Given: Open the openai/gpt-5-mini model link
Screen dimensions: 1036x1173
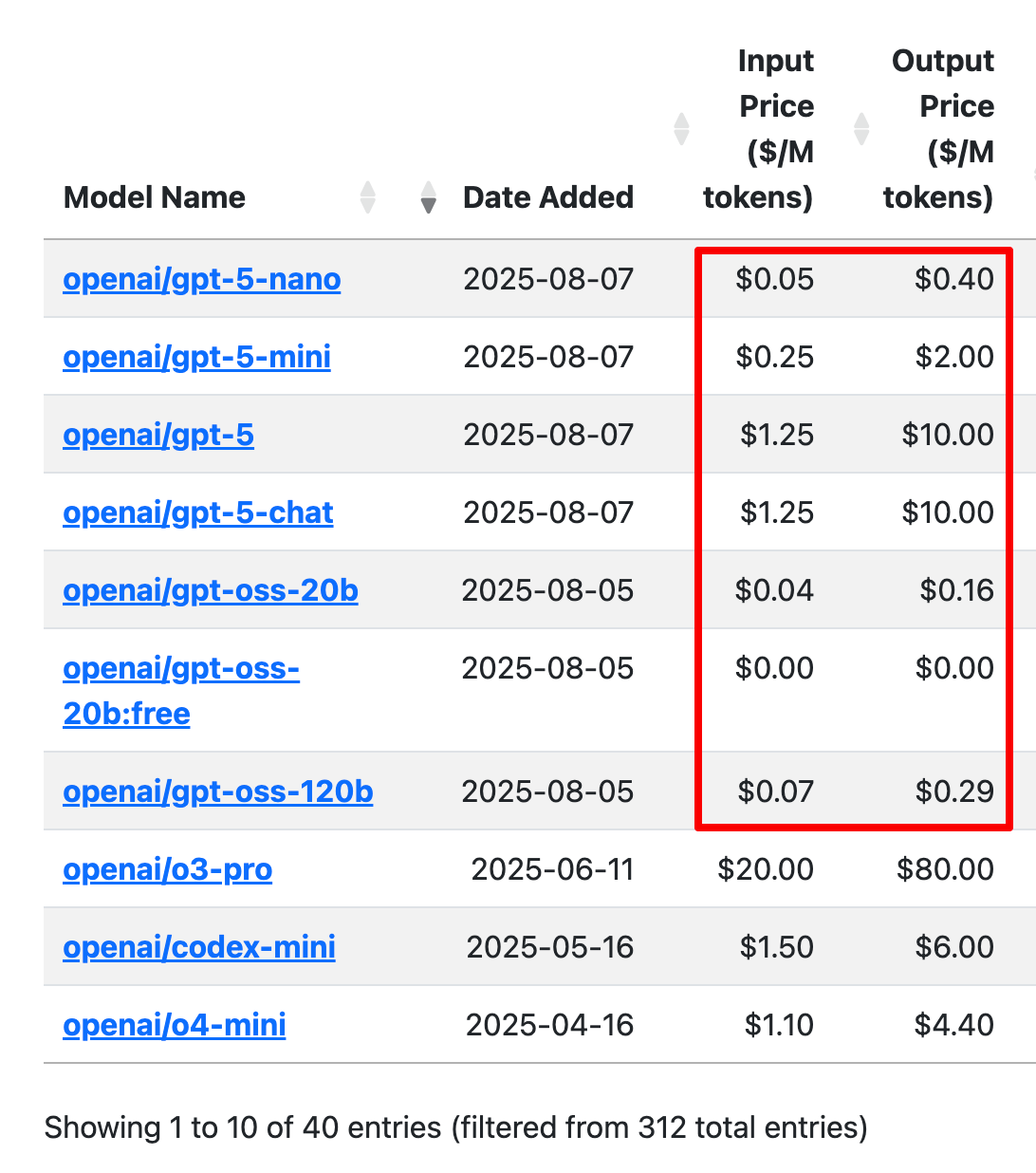Looking at the screenshot, I should (196, 357).
